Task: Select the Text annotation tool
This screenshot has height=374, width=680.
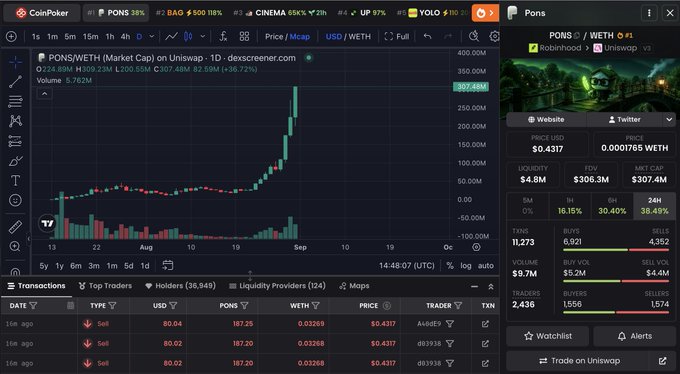Action: [15, 180]
